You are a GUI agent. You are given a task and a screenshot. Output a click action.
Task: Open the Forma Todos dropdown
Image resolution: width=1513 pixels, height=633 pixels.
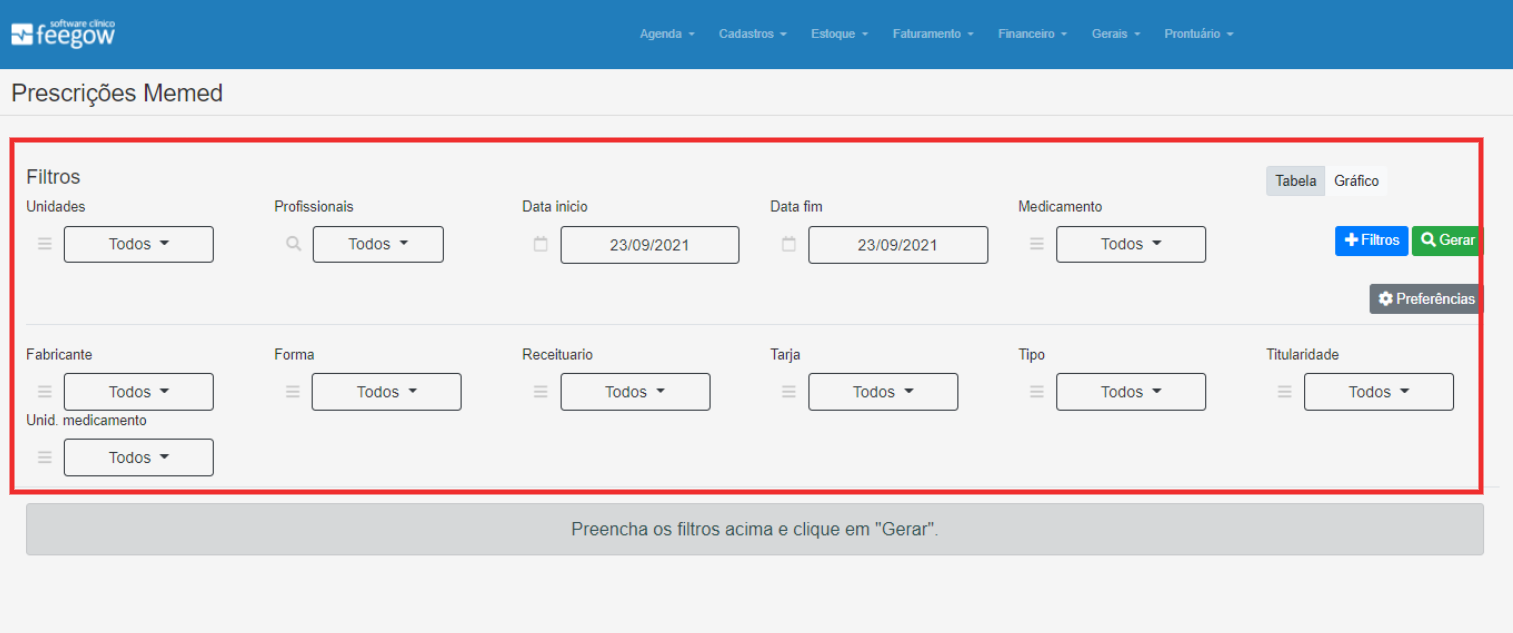[x=387, y=392]
